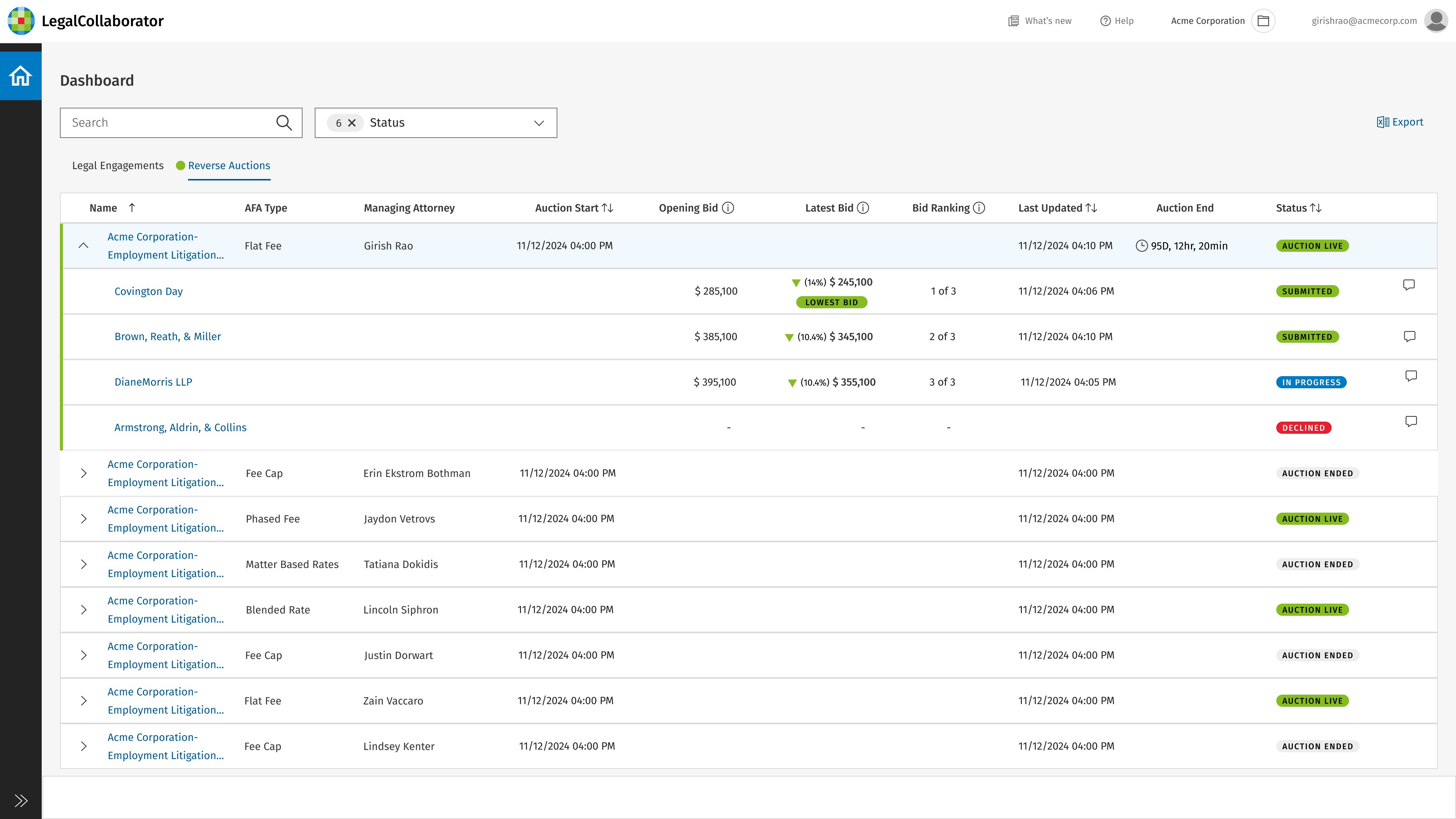
Task: Expand the Justin Dorwart auction row
Action: pos(84,655)
